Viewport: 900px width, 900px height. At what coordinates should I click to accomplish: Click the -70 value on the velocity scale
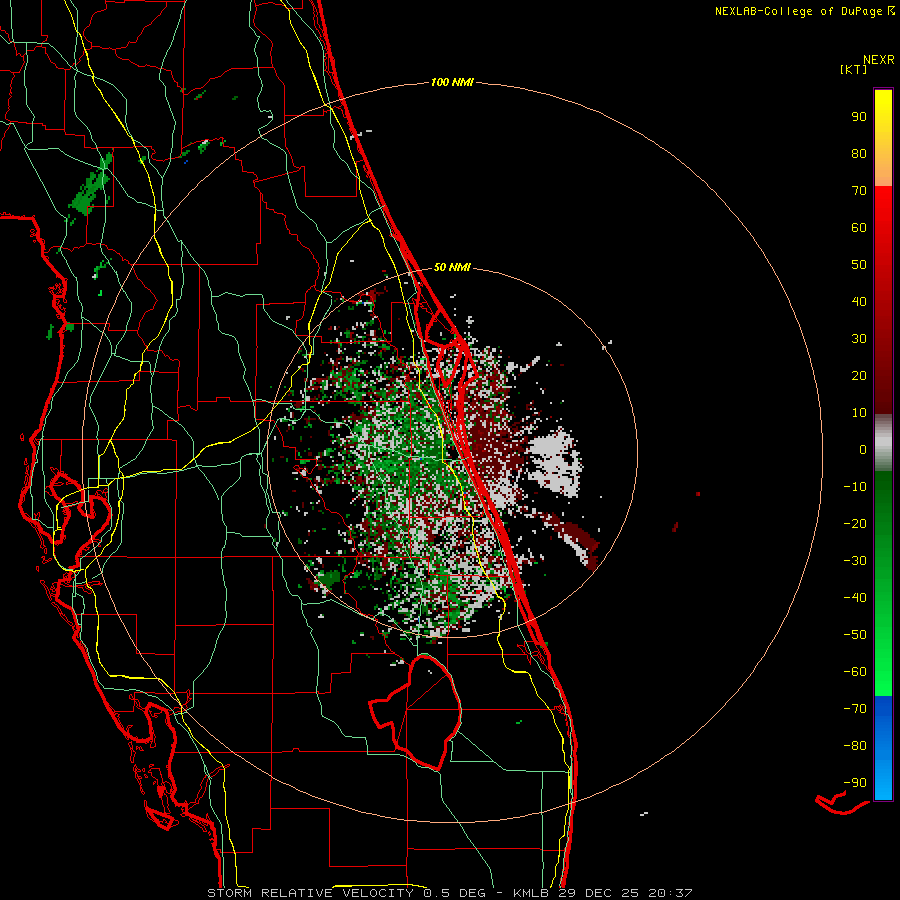(855, 709)
